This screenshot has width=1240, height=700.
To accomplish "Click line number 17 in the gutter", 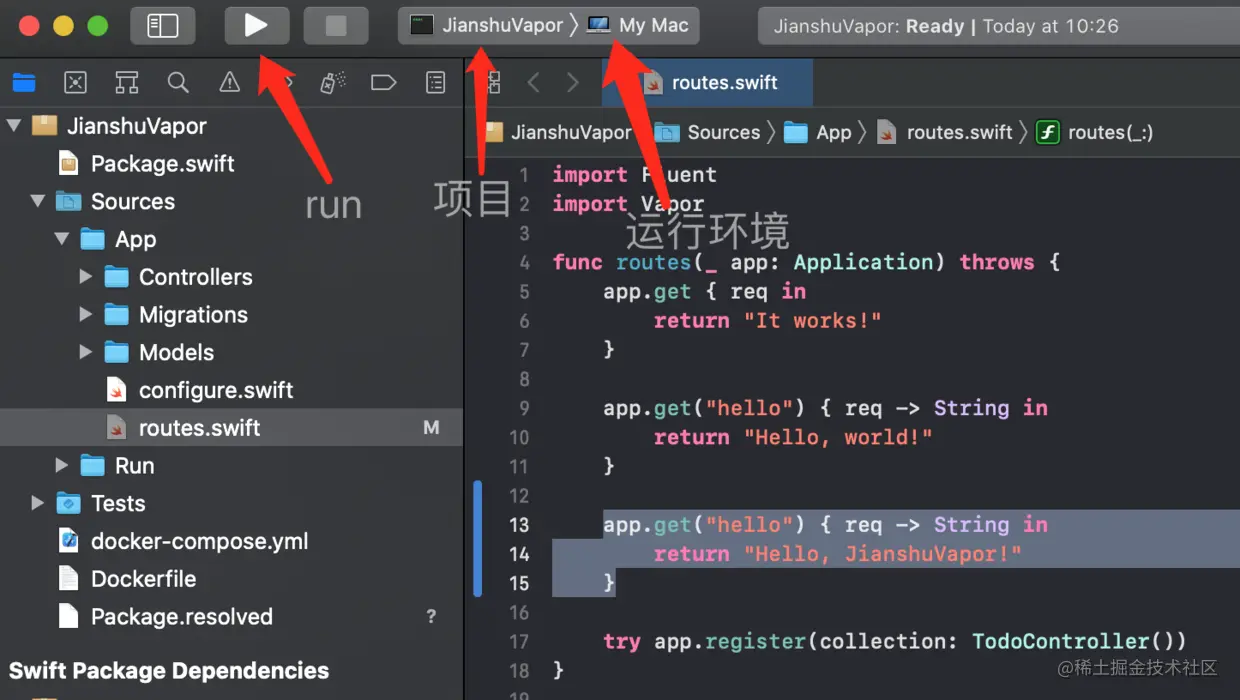I will pyautogui.click(x=519, y=641).
